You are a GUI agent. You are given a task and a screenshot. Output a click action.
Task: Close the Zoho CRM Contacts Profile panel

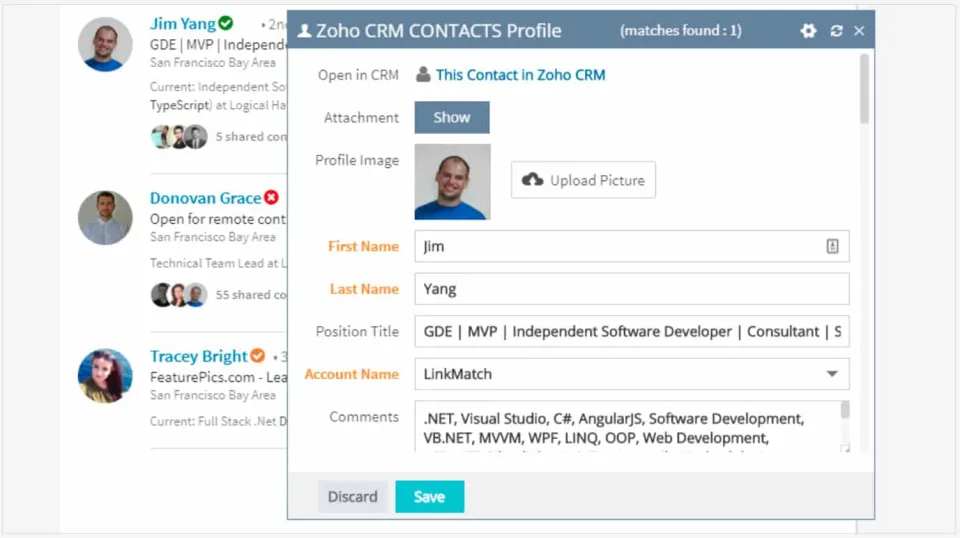(x=859, y=31)
